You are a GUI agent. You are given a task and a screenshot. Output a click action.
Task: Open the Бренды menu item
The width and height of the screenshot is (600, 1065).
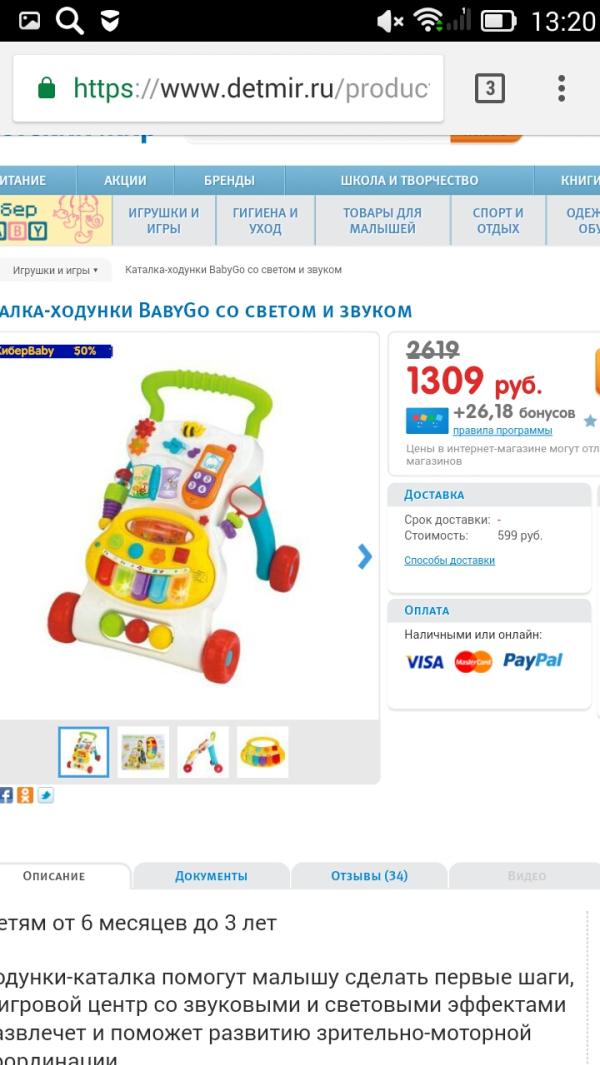click(x=230, y=181)
